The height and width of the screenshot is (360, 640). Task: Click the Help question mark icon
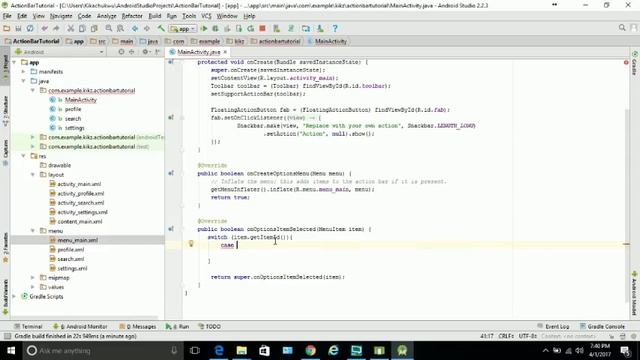tap(335, 29)
